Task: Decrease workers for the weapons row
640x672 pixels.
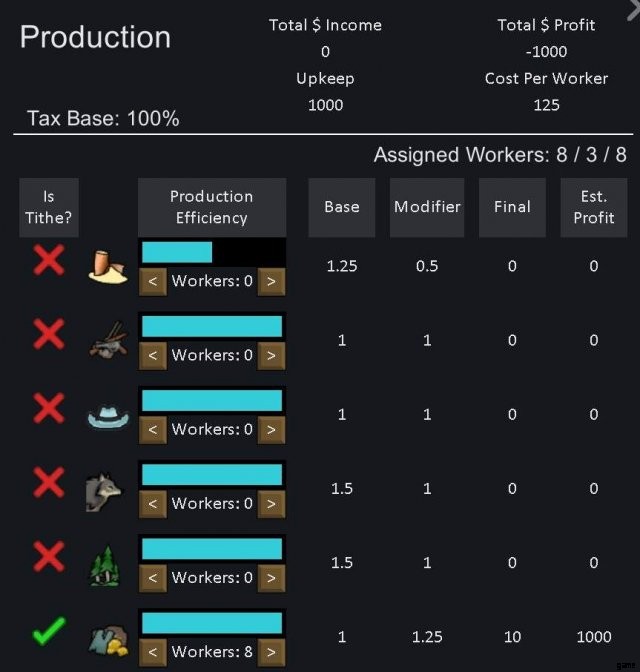Action: [x=152, y=355]
